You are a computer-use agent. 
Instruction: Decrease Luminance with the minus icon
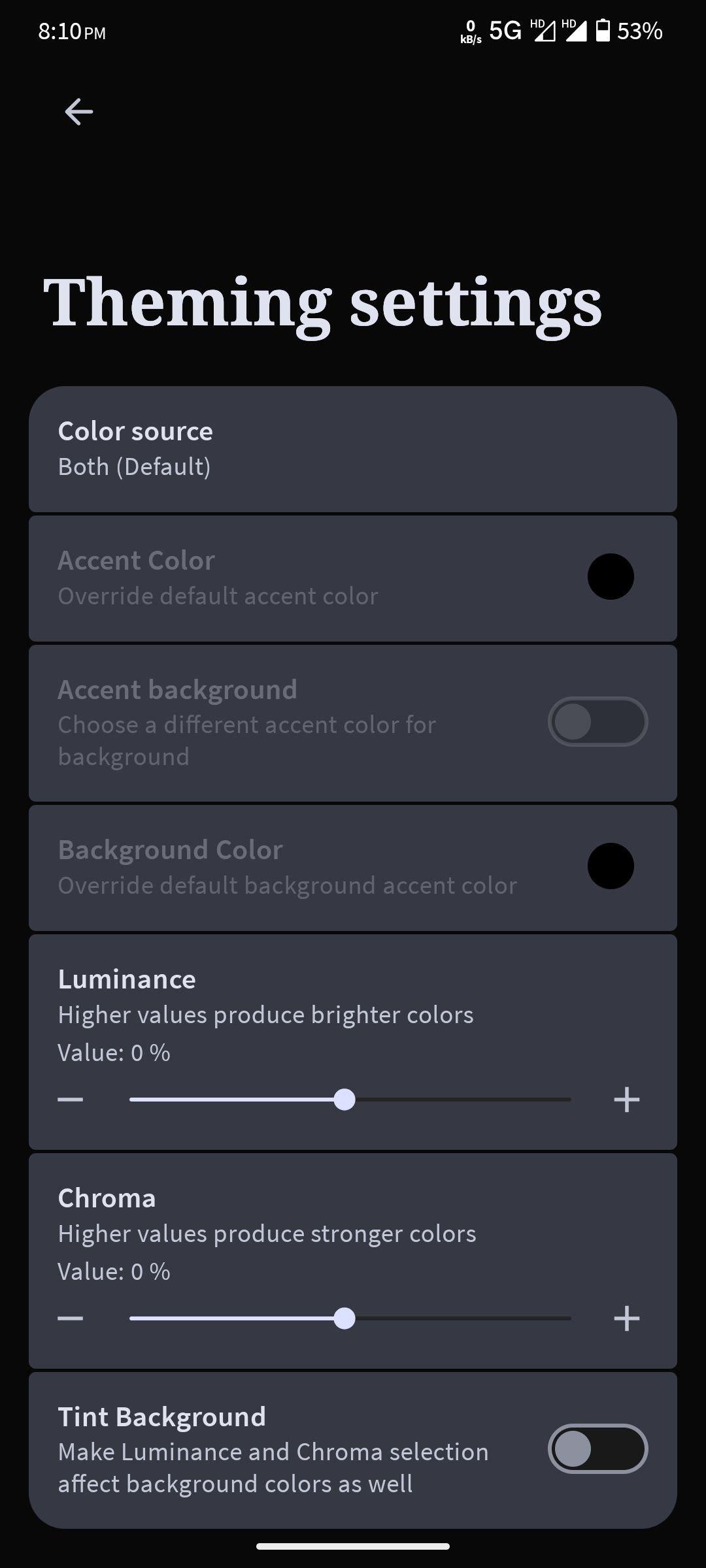(x=71, y=1100)
